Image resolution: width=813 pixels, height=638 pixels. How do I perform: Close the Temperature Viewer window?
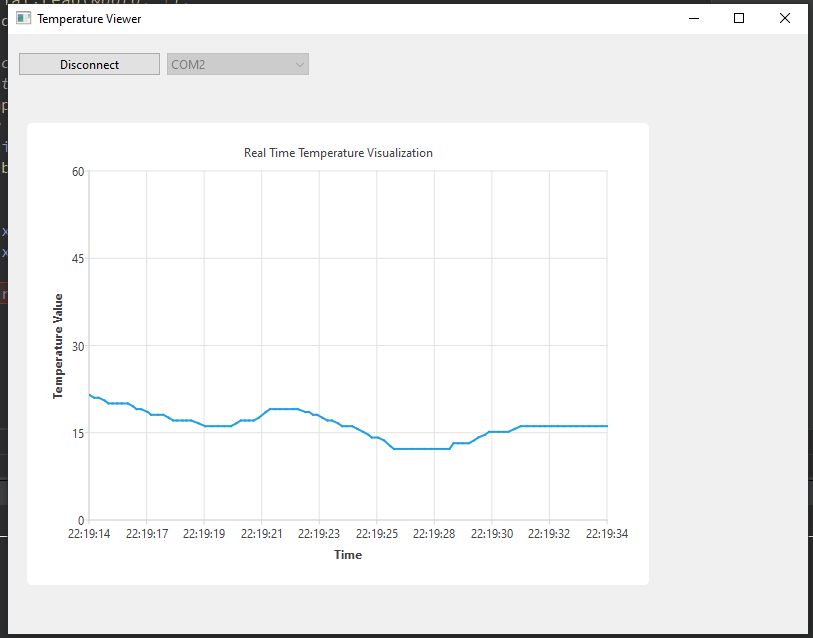click(785, 18)
